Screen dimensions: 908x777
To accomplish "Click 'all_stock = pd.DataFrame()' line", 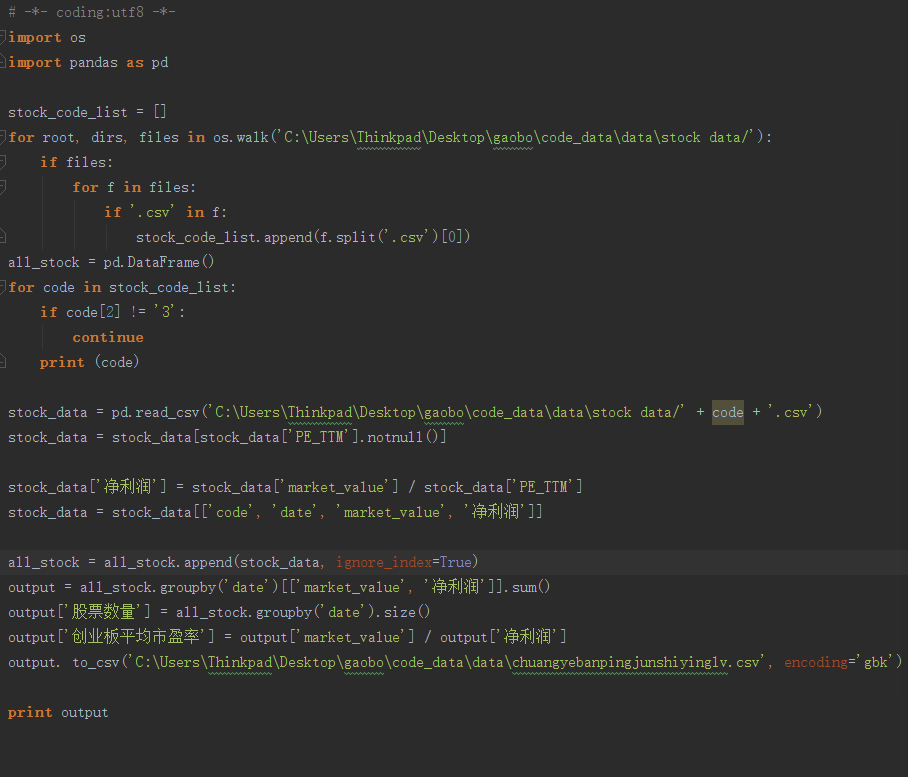I will tap(111, 262).
